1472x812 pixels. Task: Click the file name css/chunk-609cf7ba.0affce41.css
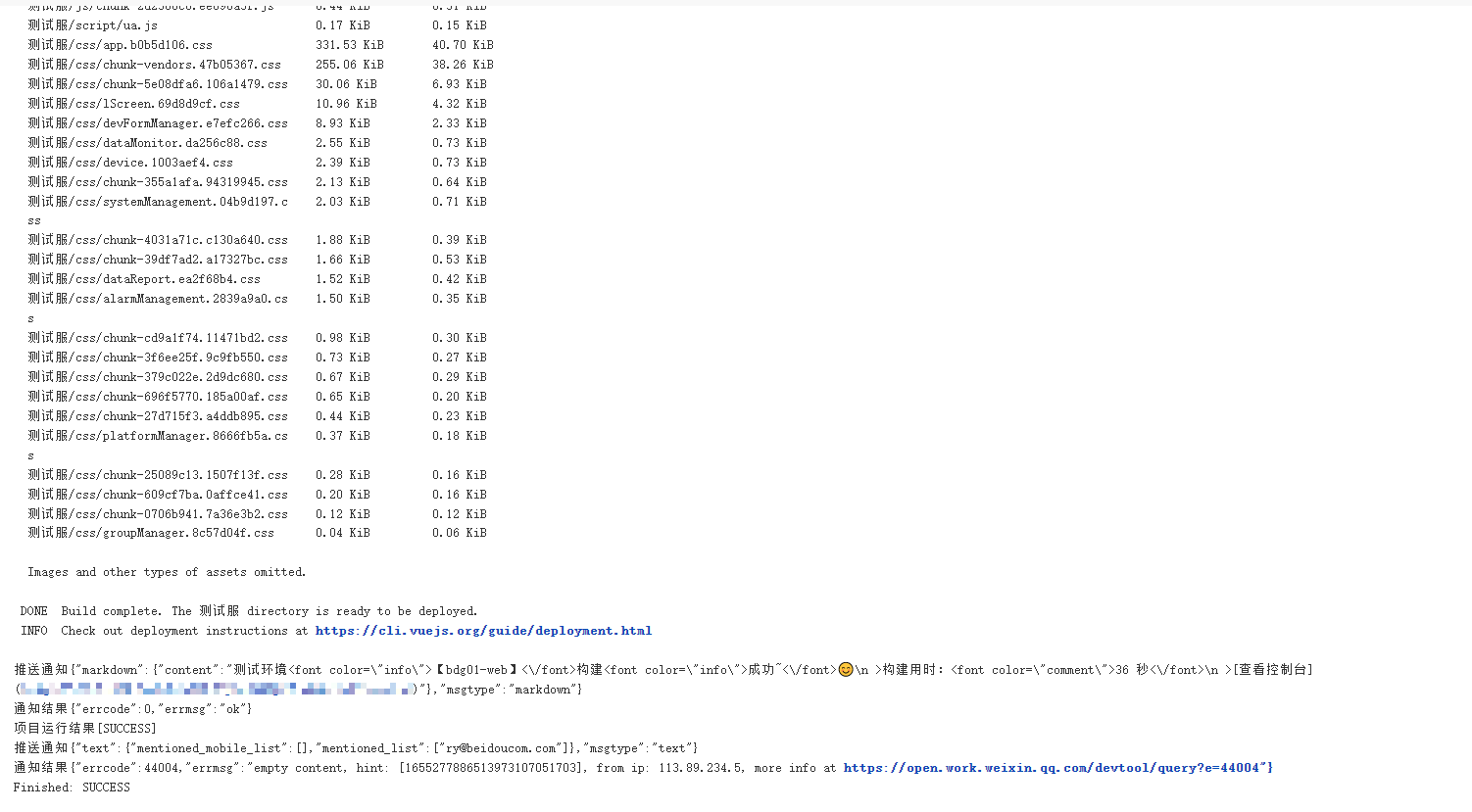(158, 495)
